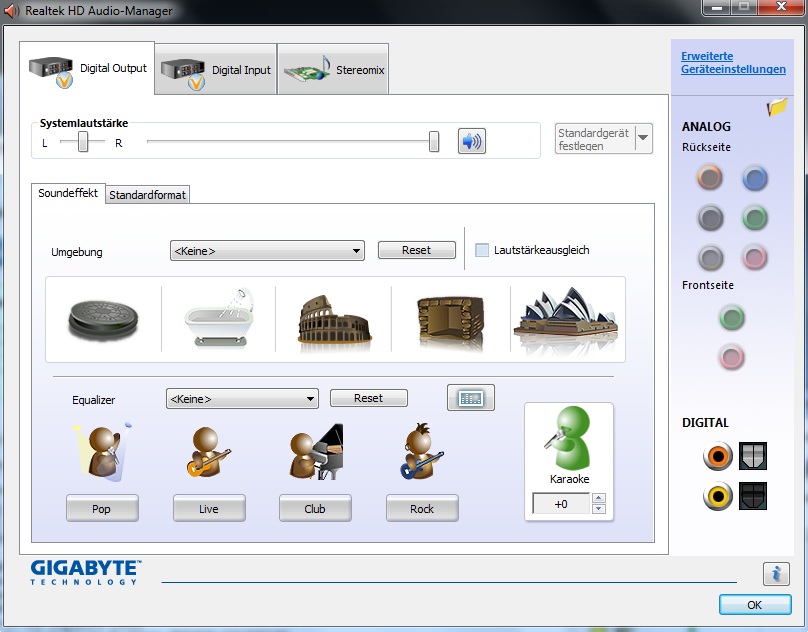The height and width of the screenshot is (632, 808).
Task: Open the yellow connector settings folder icon
Action: pos(777,107)
